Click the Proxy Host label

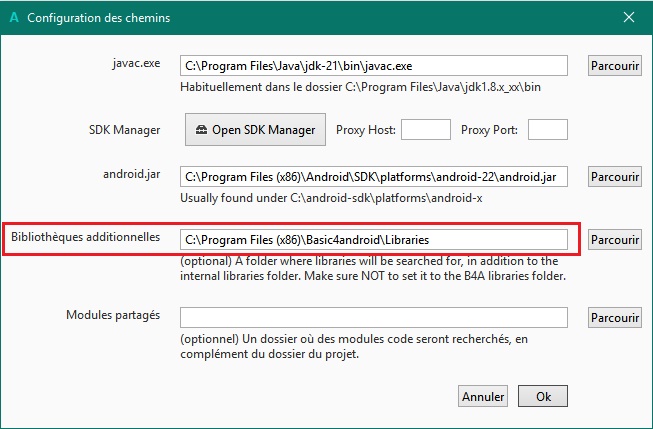point(366,129)
